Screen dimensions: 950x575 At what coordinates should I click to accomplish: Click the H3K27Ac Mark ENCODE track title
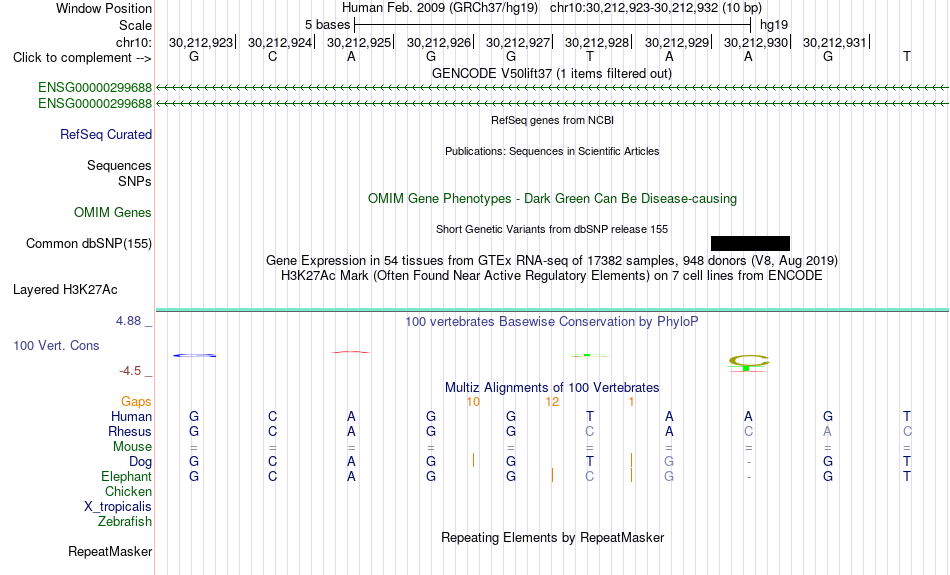551,276
